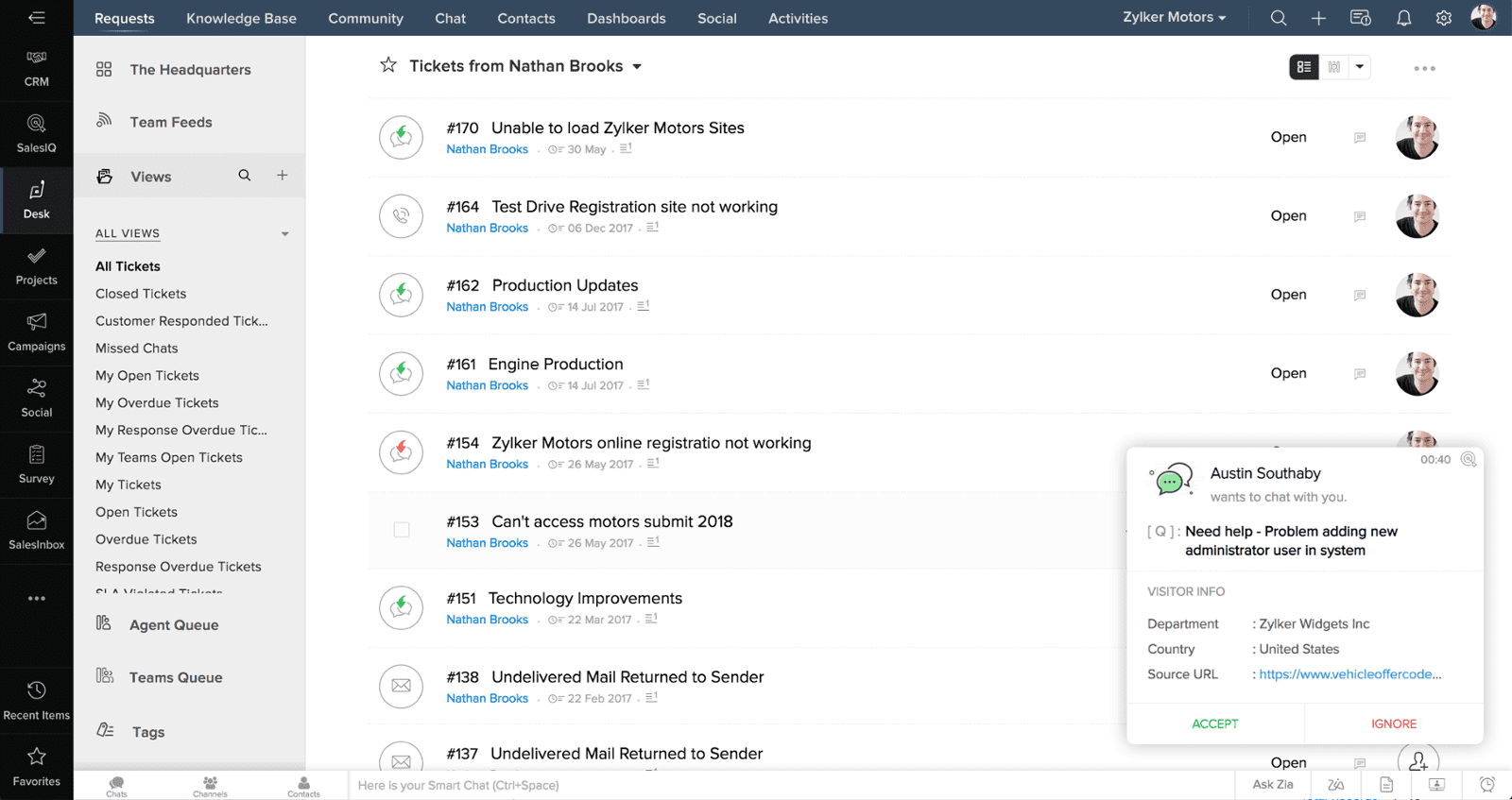
Task: Accept the chat from Austin Southaby
Action: coord(1215,723)
